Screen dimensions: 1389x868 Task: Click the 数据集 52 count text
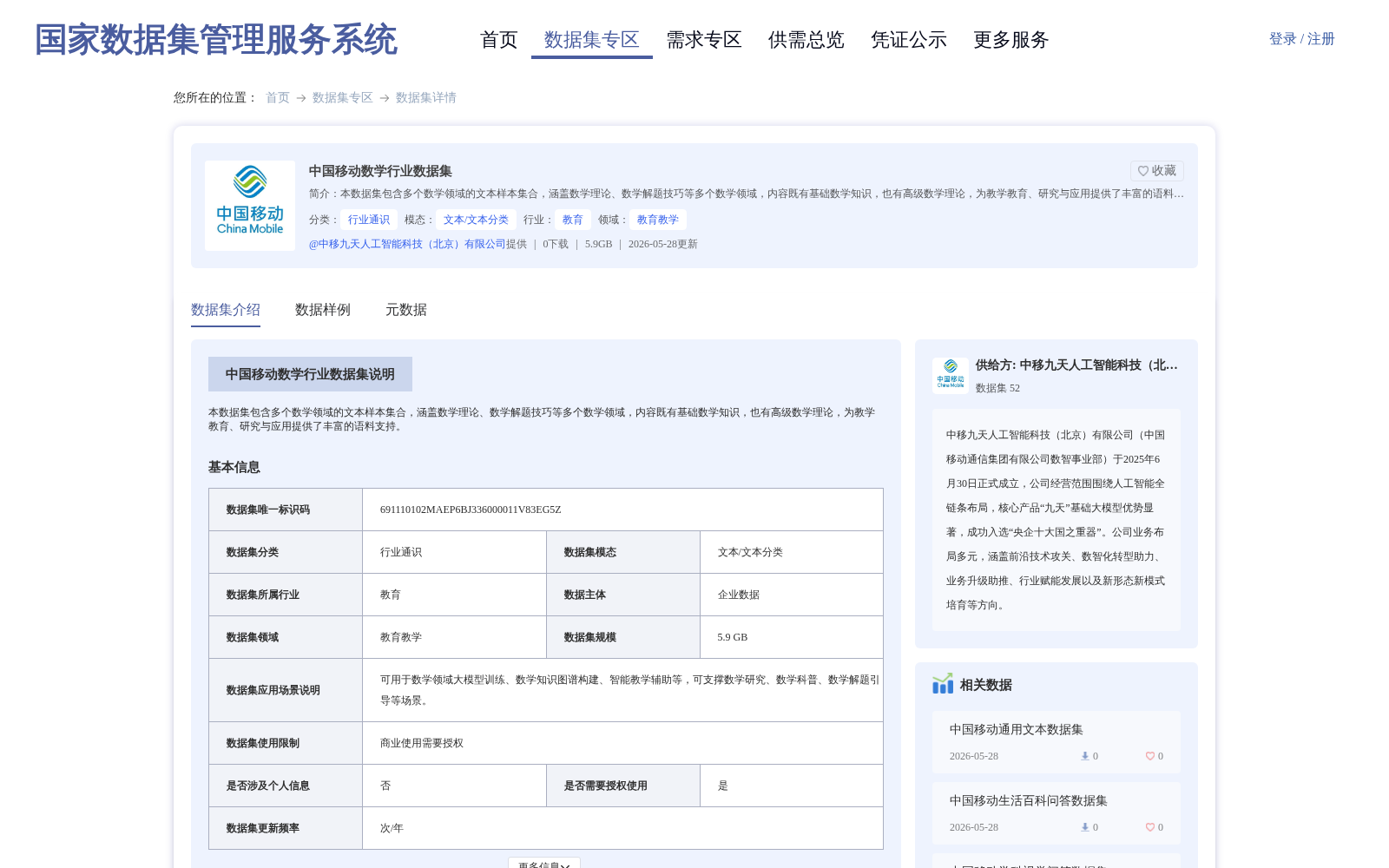(997, 388)
